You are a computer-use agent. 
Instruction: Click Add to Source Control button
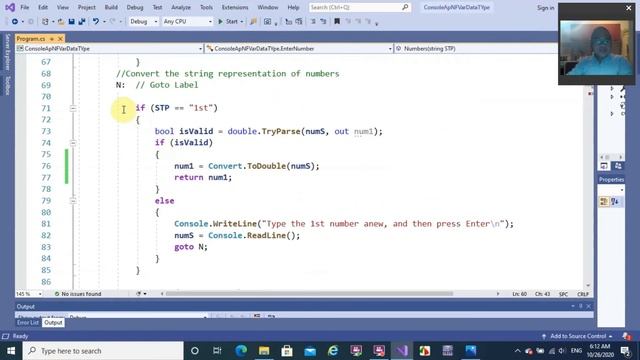point(577,336)
